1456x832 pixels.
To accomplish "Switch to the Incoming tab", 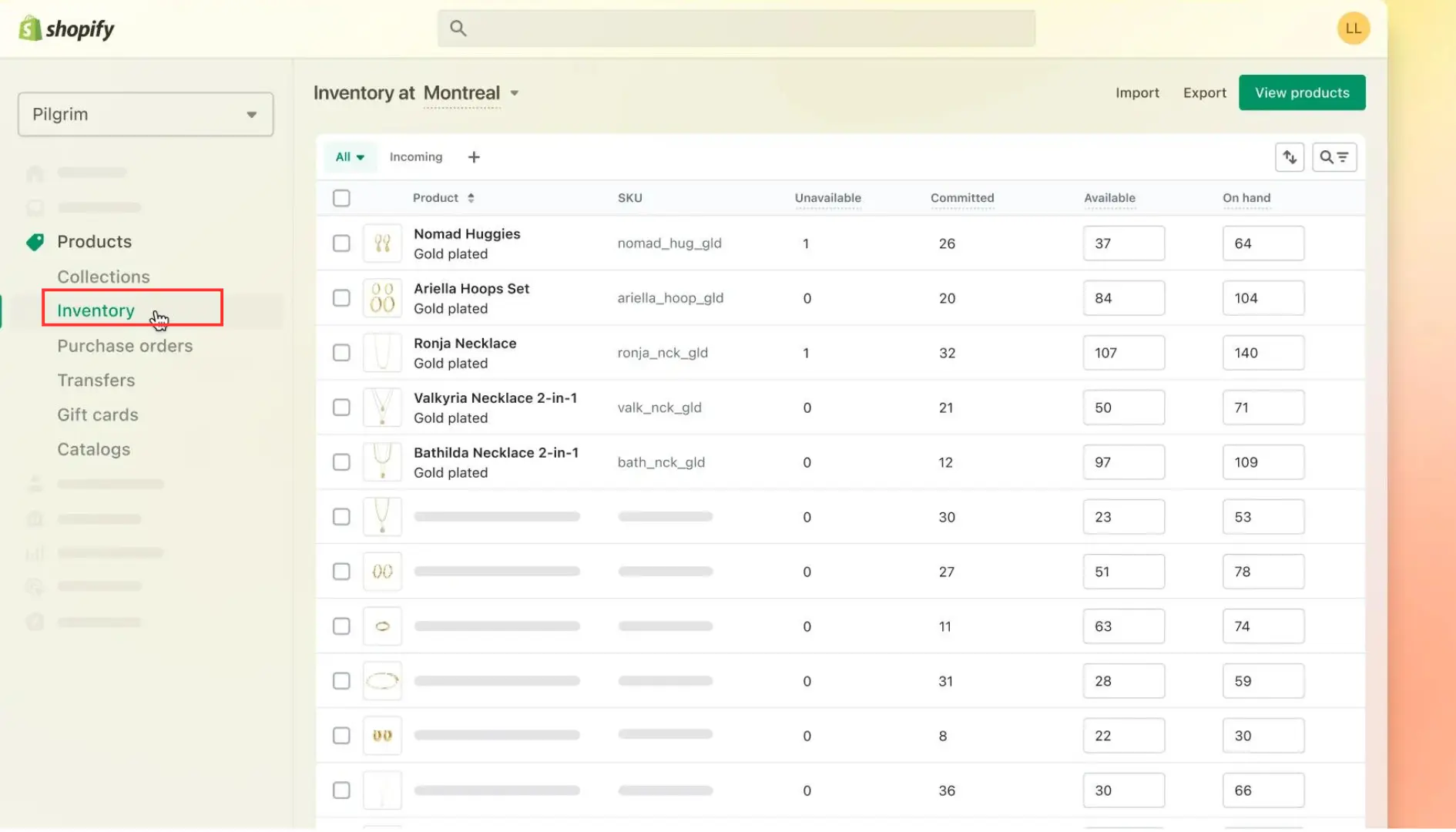I will (416, 157).
